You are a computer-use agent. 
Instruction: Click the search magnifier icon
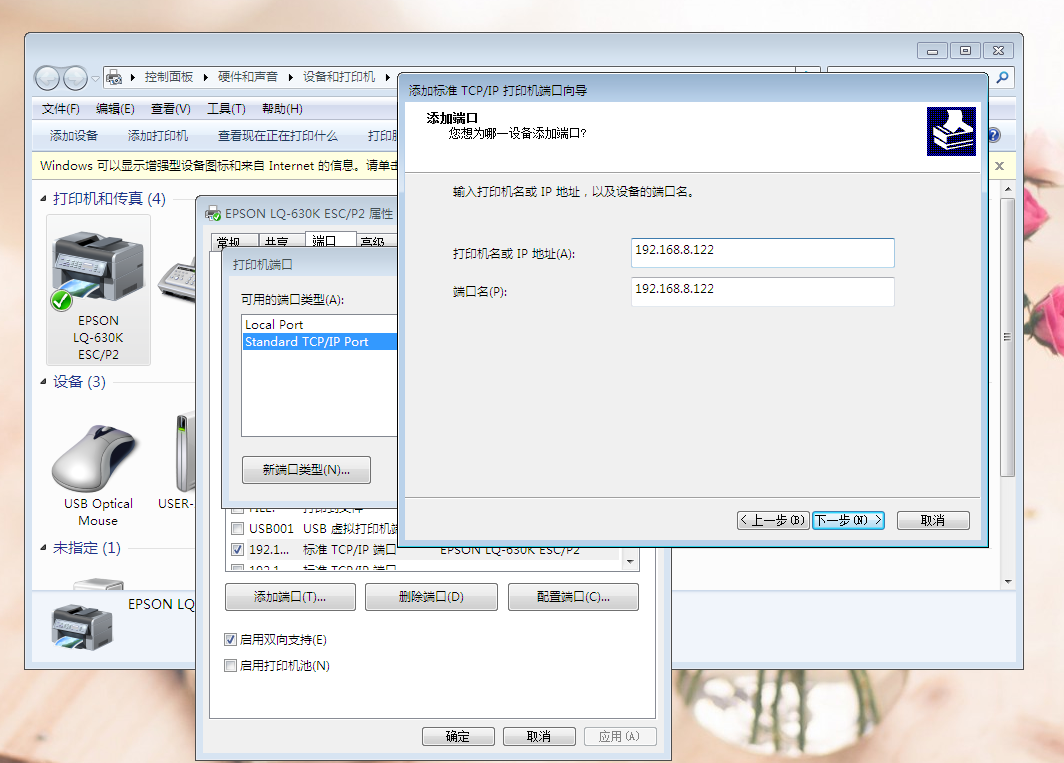[x=1001, y=77]
